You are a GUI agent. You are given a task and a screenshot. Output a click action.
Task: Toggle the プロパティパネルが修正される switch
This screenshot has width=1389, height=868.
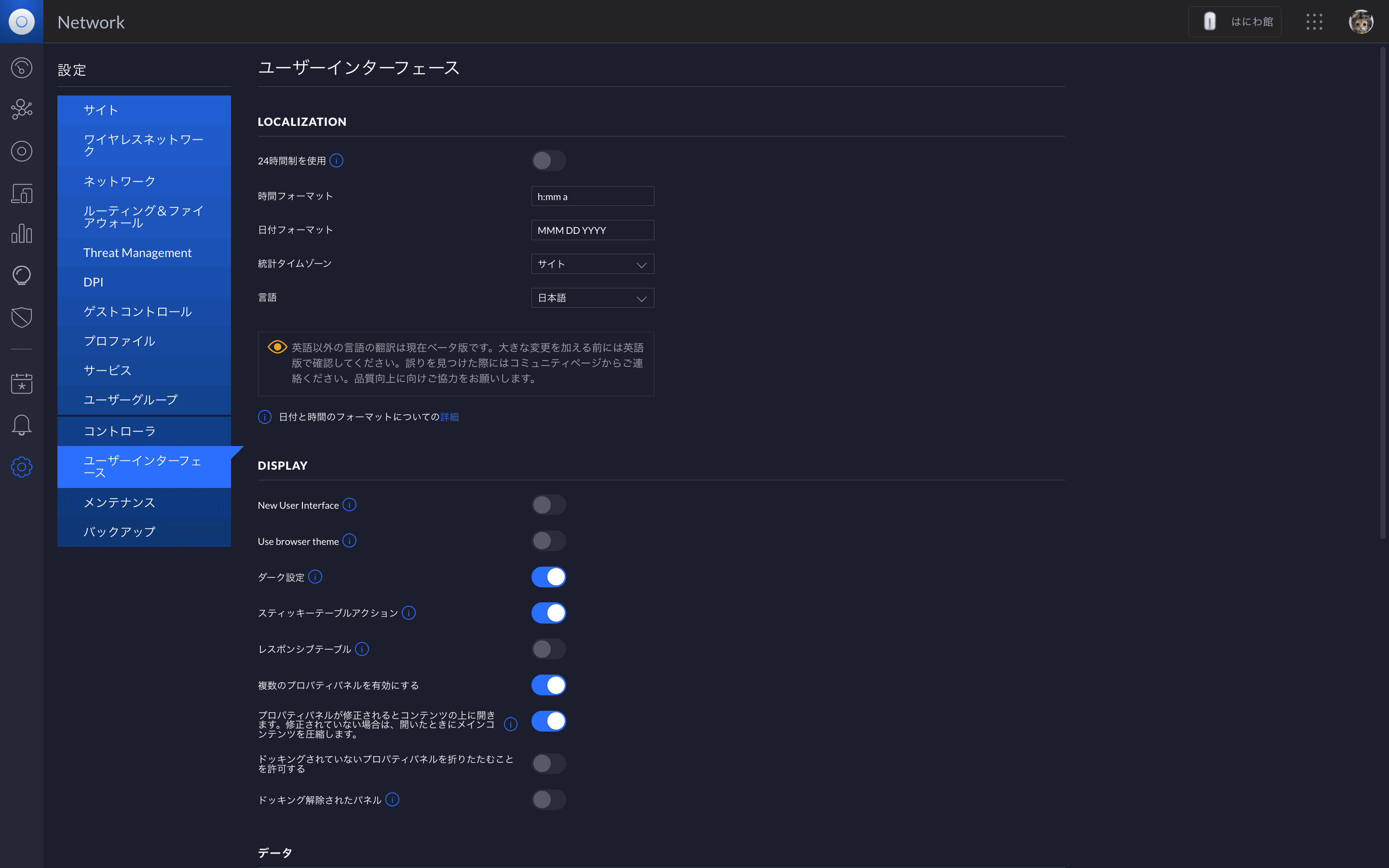point(549,721)
